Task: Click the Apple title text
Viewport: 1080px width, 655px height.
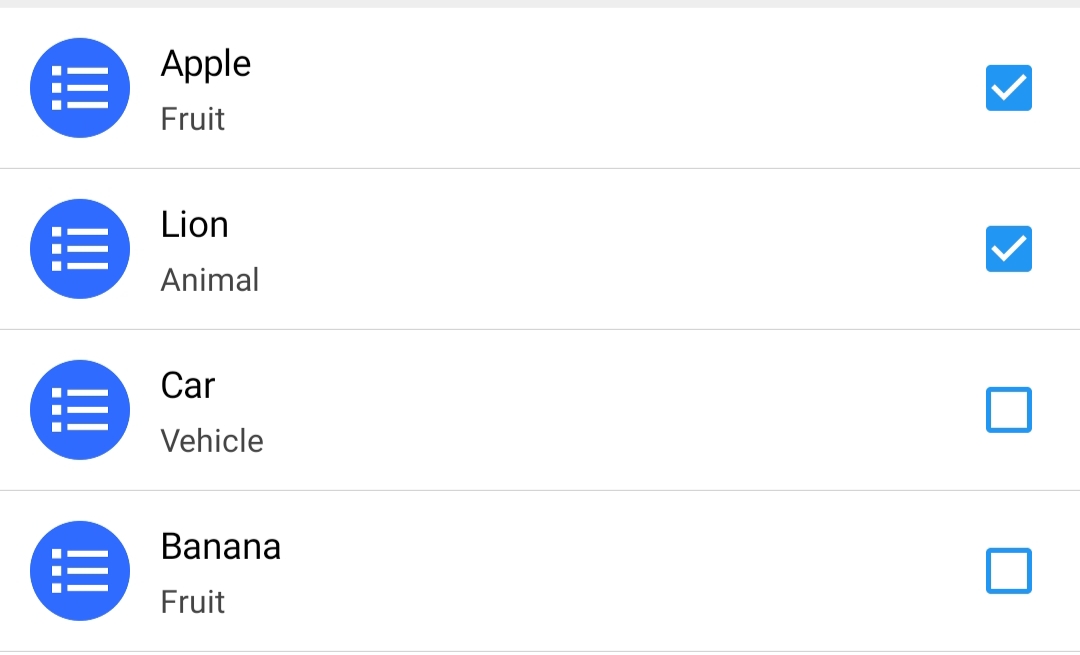Action: [x=206, y=64]
